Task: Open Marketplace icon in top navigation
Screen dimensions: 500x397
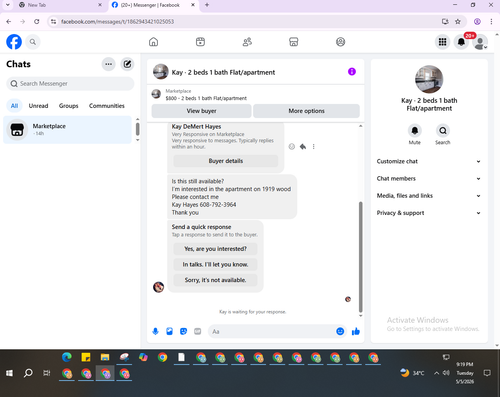Action: click(294, 42)
